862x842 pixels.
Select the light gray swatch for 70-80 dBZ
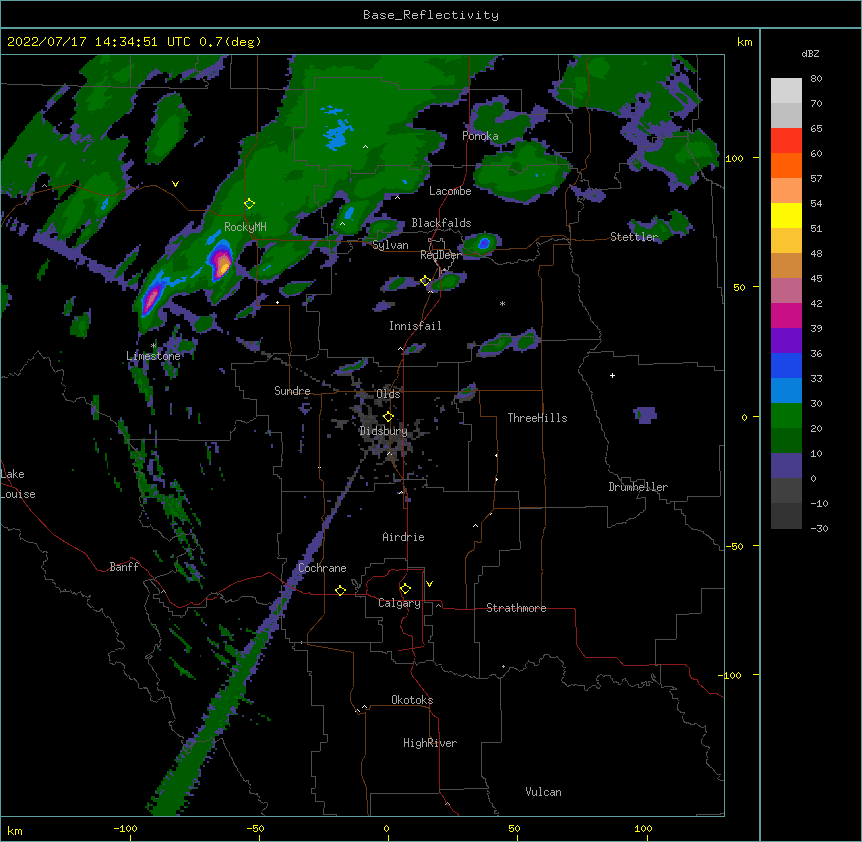(x=786, y=91)
